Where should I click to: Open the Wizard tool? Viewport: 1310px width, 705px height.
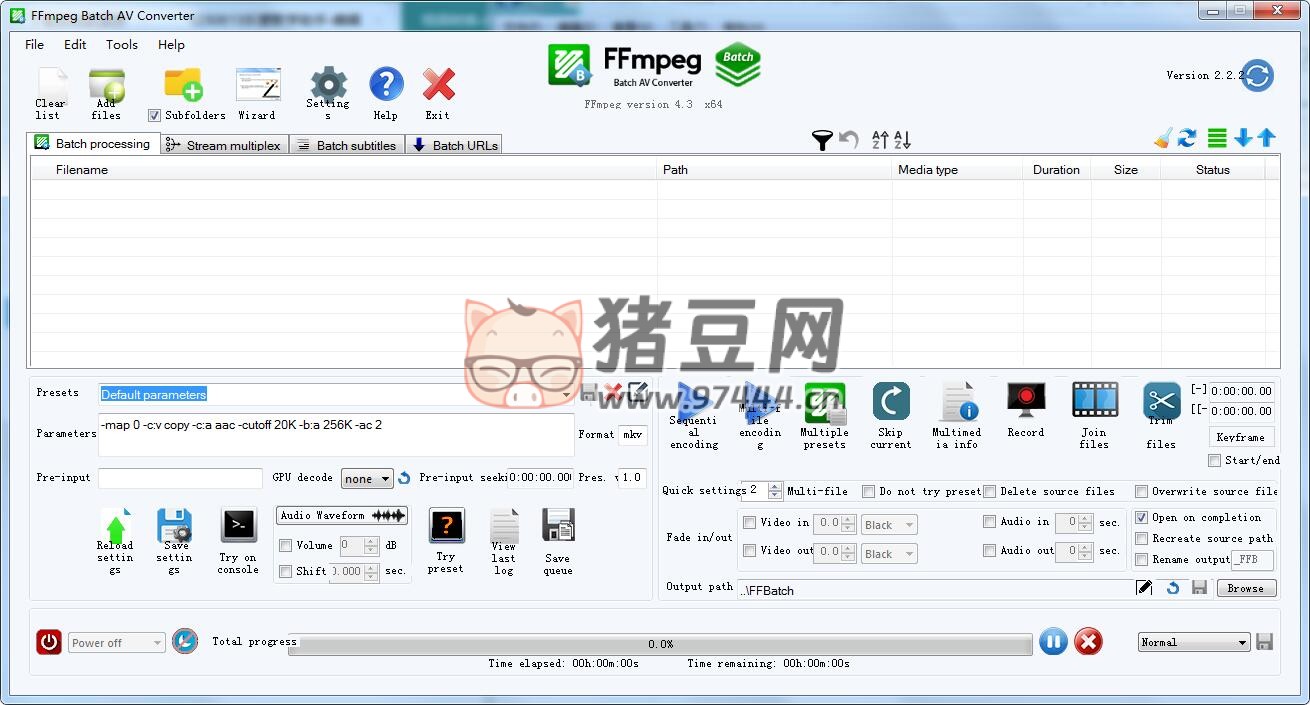coord(257,86)
